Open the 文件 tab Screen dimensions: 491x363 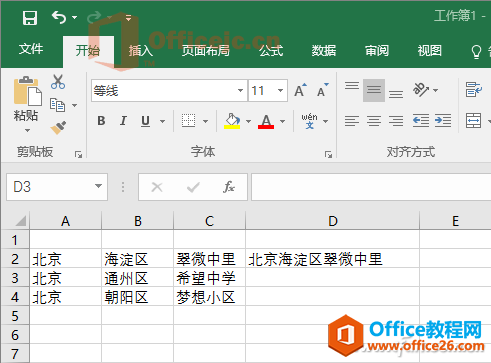(31, 49)
